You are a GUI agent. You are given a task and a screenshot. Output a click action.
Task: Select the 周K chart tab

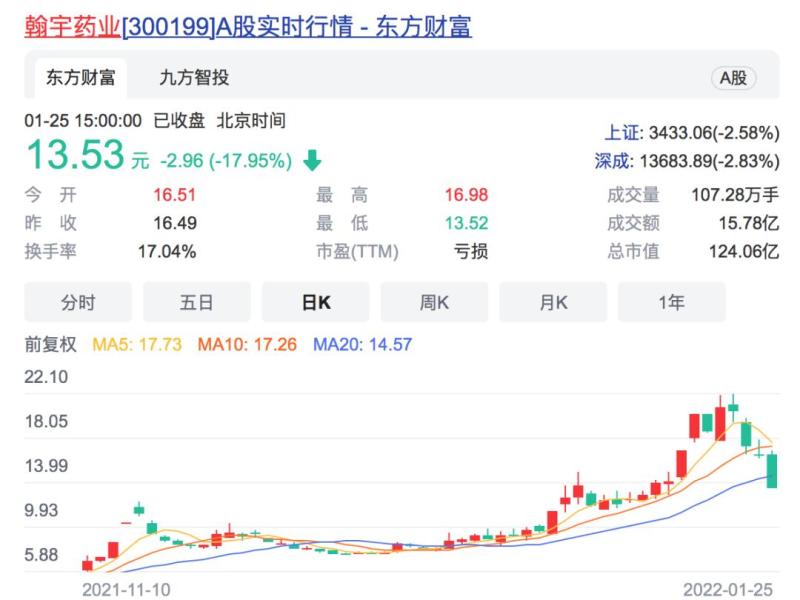(434, 302)
